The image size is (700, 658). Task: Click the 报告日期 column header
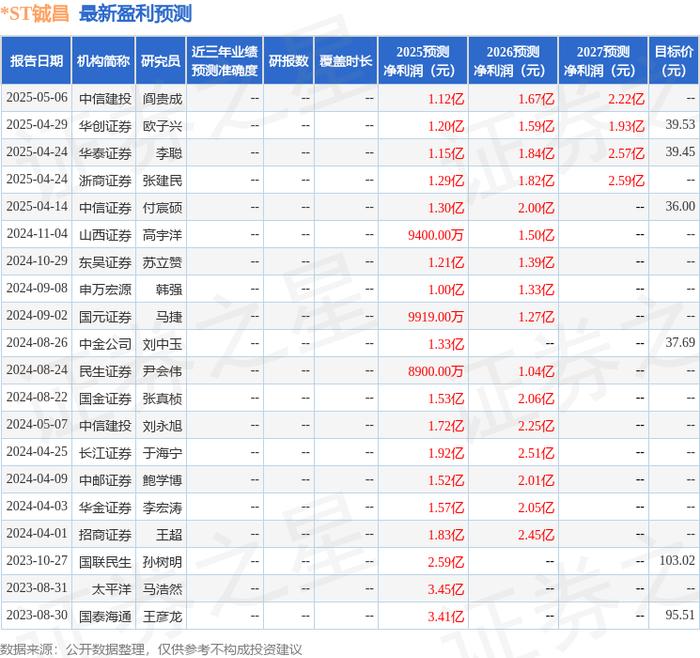click(x=36, y=61)
